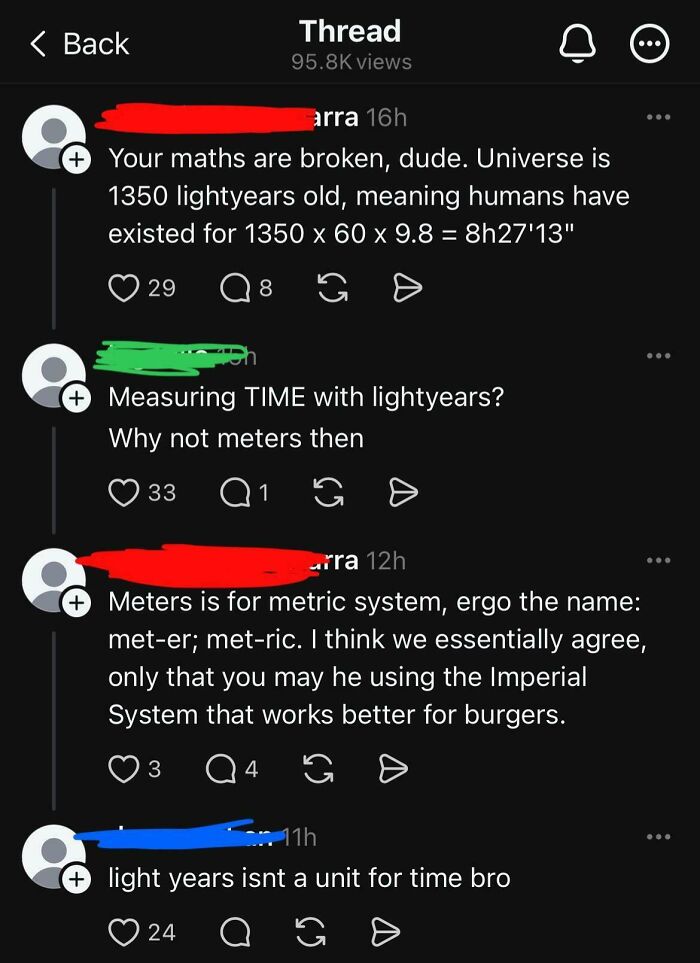Follow the first commenter via the plus button
Image resolution: width=700 pixels, height=963 pixels.
(x=76, y=159)
